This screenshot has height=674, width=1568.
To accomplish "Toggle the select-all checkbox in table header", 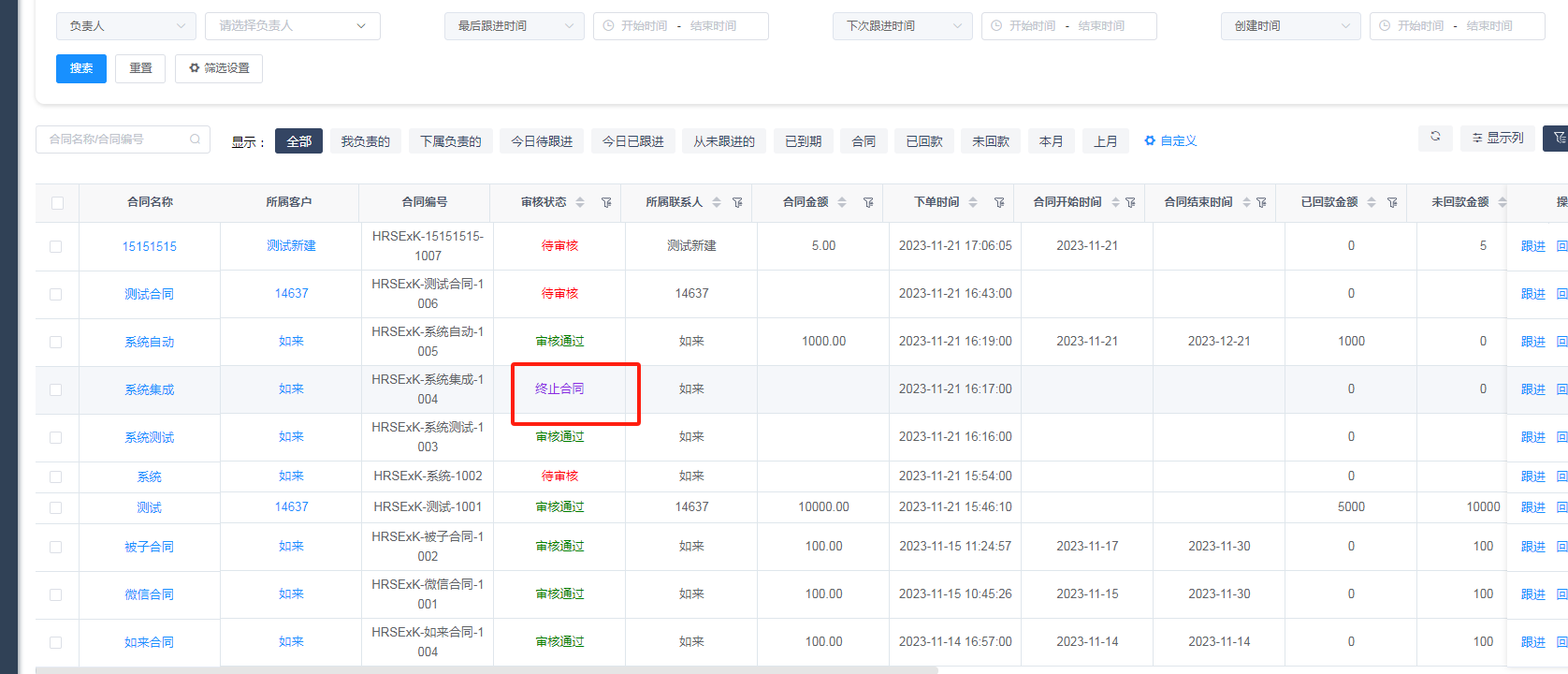I will [x=57, y=203].
